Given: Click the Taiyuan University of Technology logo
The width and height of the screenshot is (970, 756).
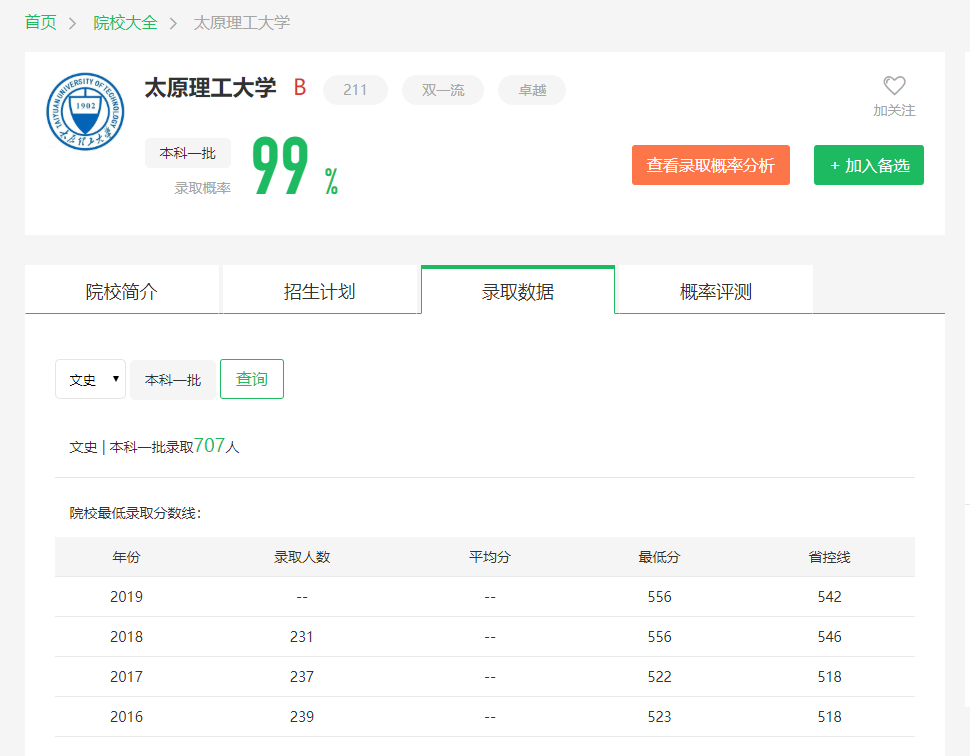Looking at the screenshot, I should (x=85, y=111).
